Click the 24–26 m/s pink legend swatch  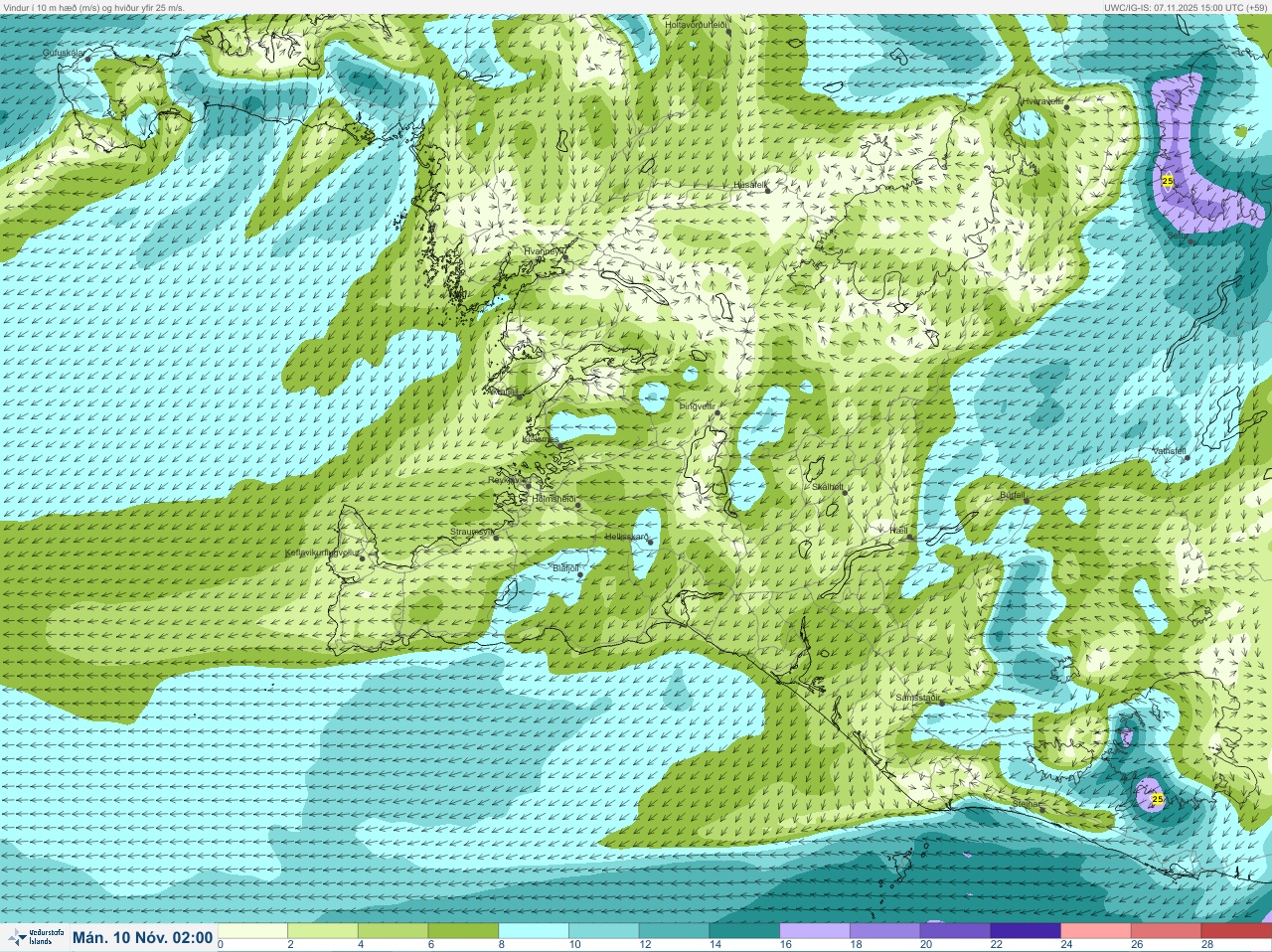(x=1096, y=931)
